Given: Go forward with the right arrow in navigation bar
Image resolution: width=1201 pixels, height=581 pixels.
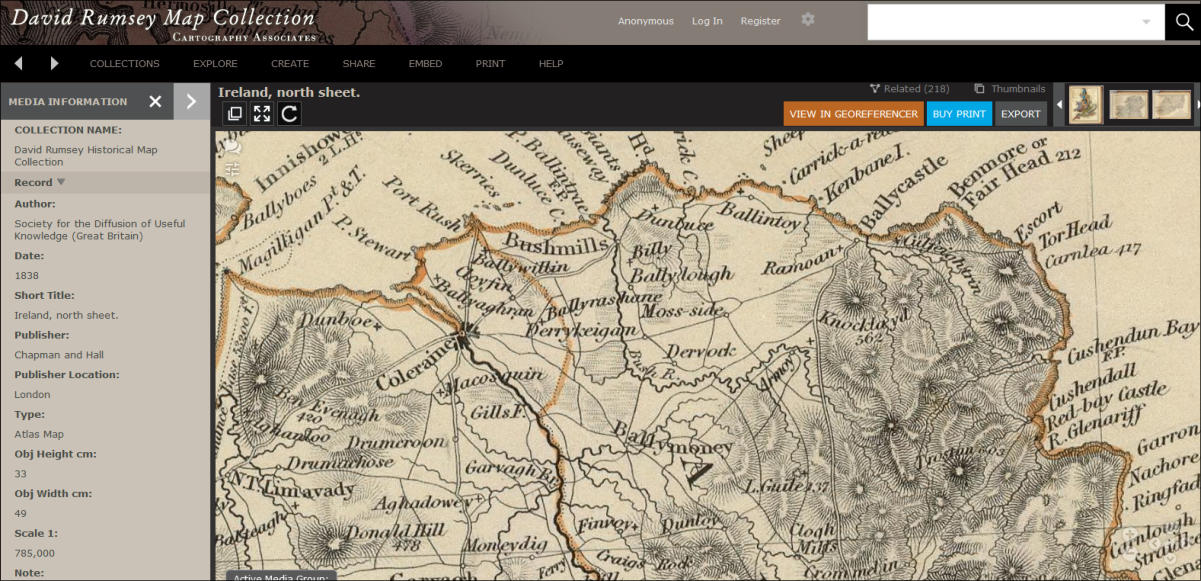Looking at the screenshot, I should 54,63.
